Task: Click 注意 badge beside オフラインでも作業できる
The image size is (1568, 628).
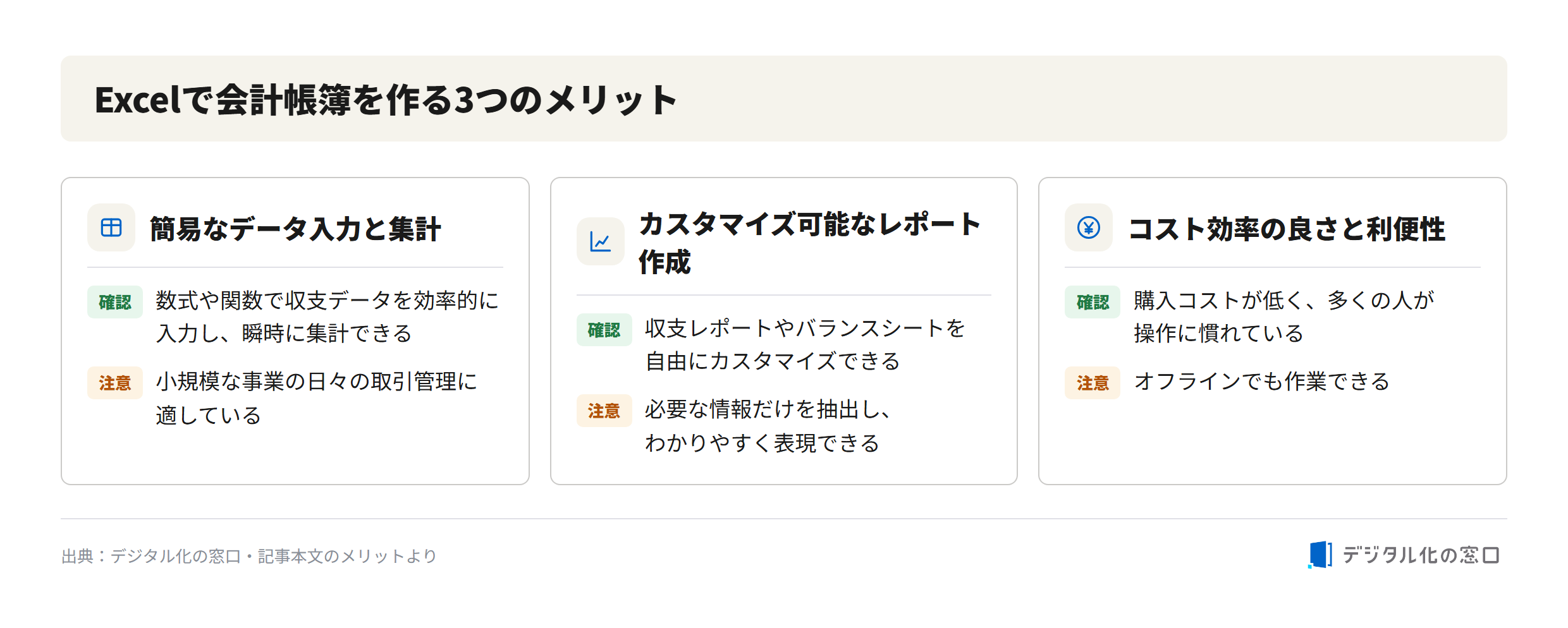Action: [x=1093, y=383]
